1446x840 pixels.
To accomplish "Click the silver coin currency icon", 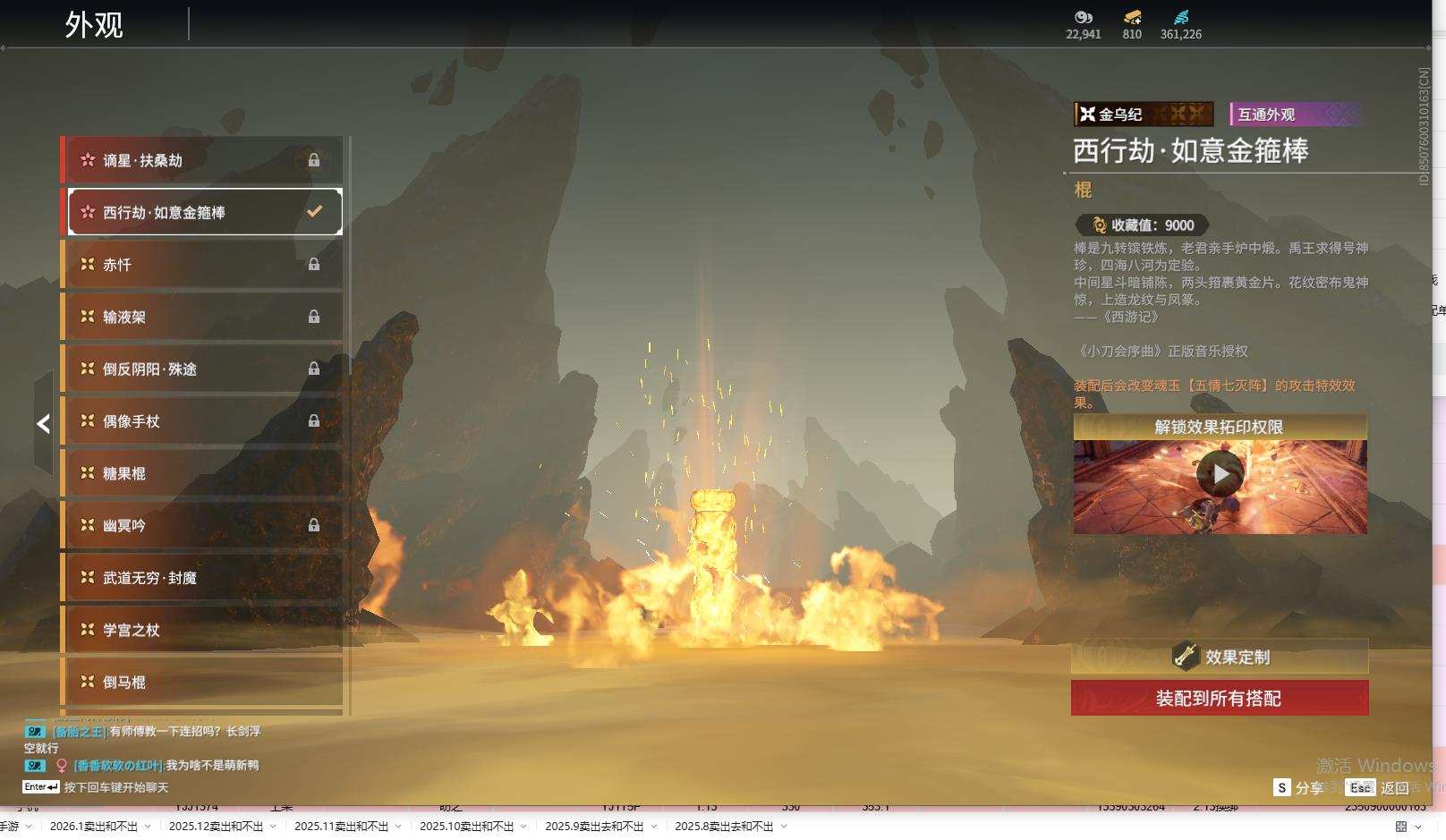I will [1083, 17].
